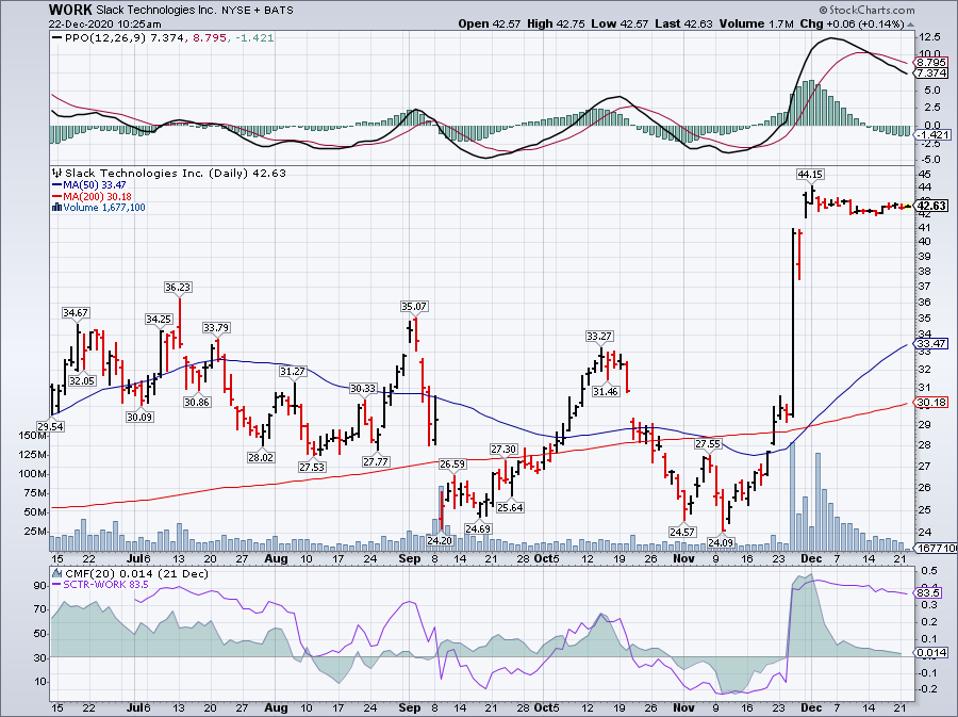Click the Slack Technologies Inc. (Daily) 42.63 title

point(175,173)
